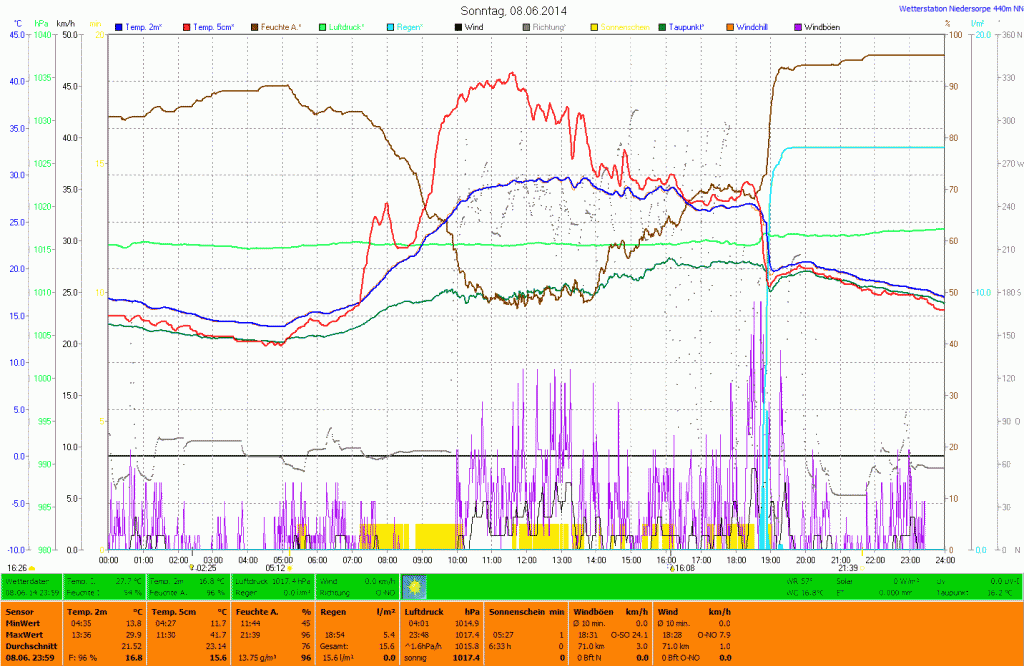This screenshot has width=1024, height=666.
Task: Click the blue Temp. 2m legend swatch
Action: [120, 26]
